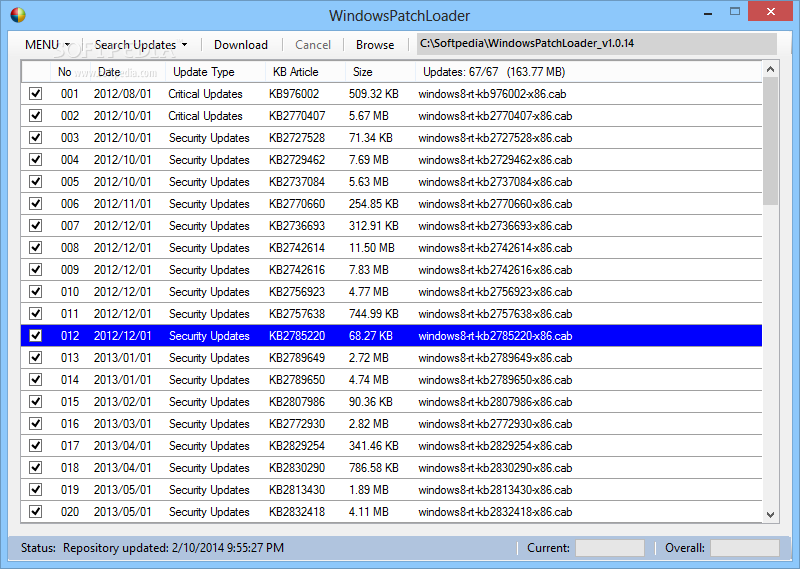The height and width of the screenshot is (569, 800).
Task: Select KB2757638 cell
Action: [x=297, y=314]
